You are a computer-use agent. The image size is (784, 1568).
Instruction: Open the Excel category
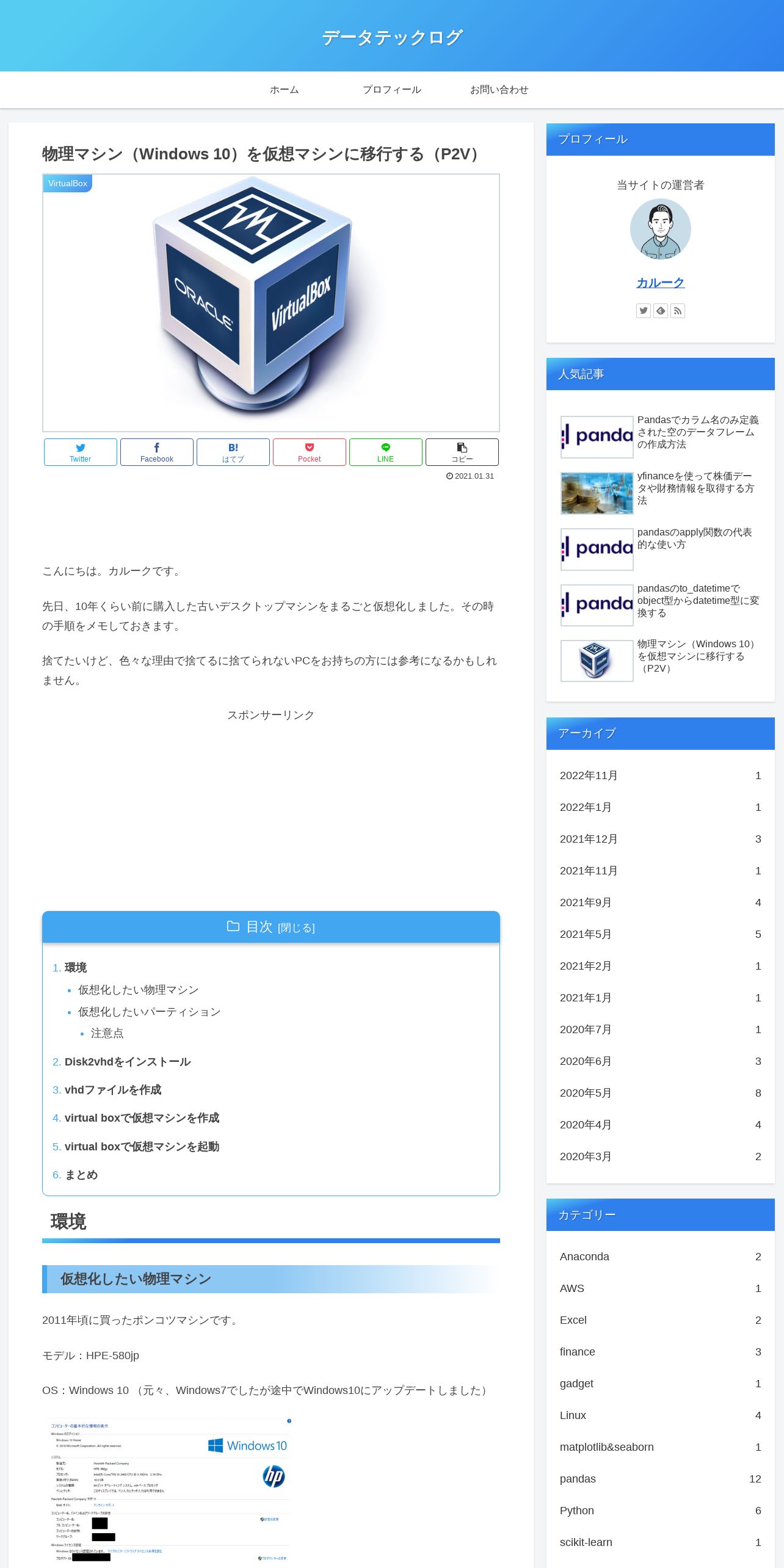pos(661,1320)
